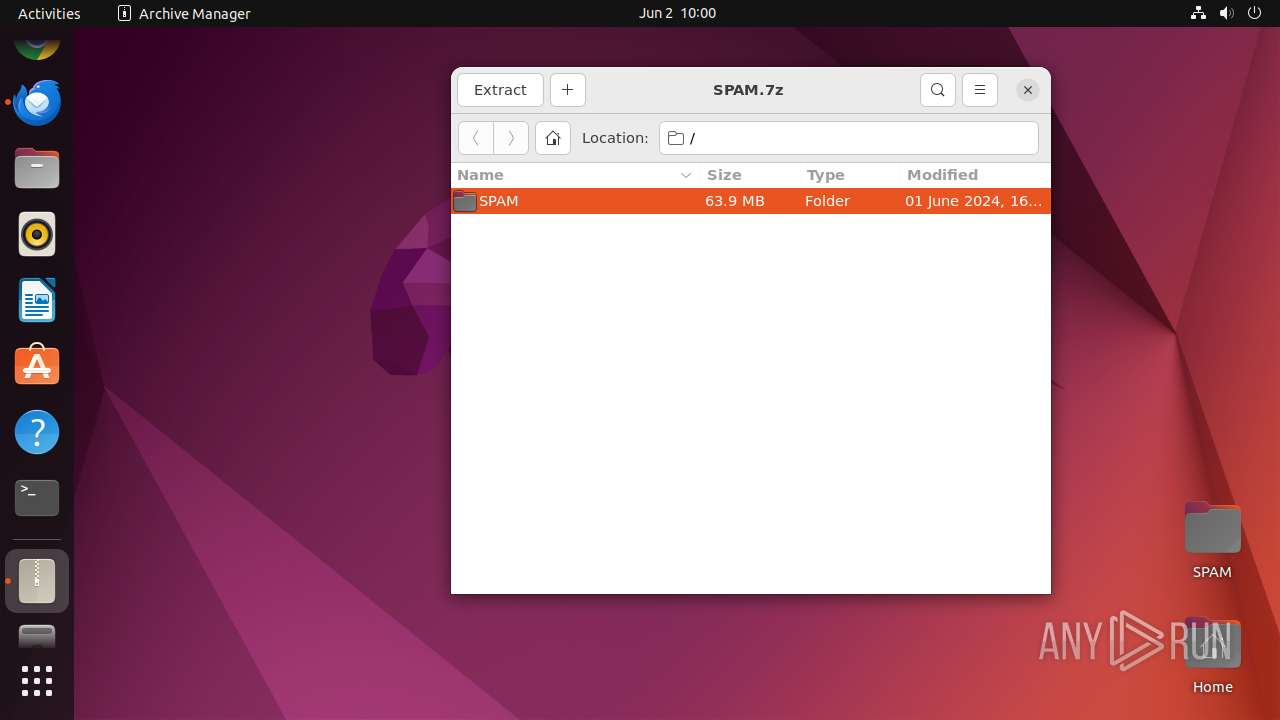The height and width of the screenshot is (720, 1280).
Task: Select SPAM folder on desktop
Action: click(x=1212, y=540)
